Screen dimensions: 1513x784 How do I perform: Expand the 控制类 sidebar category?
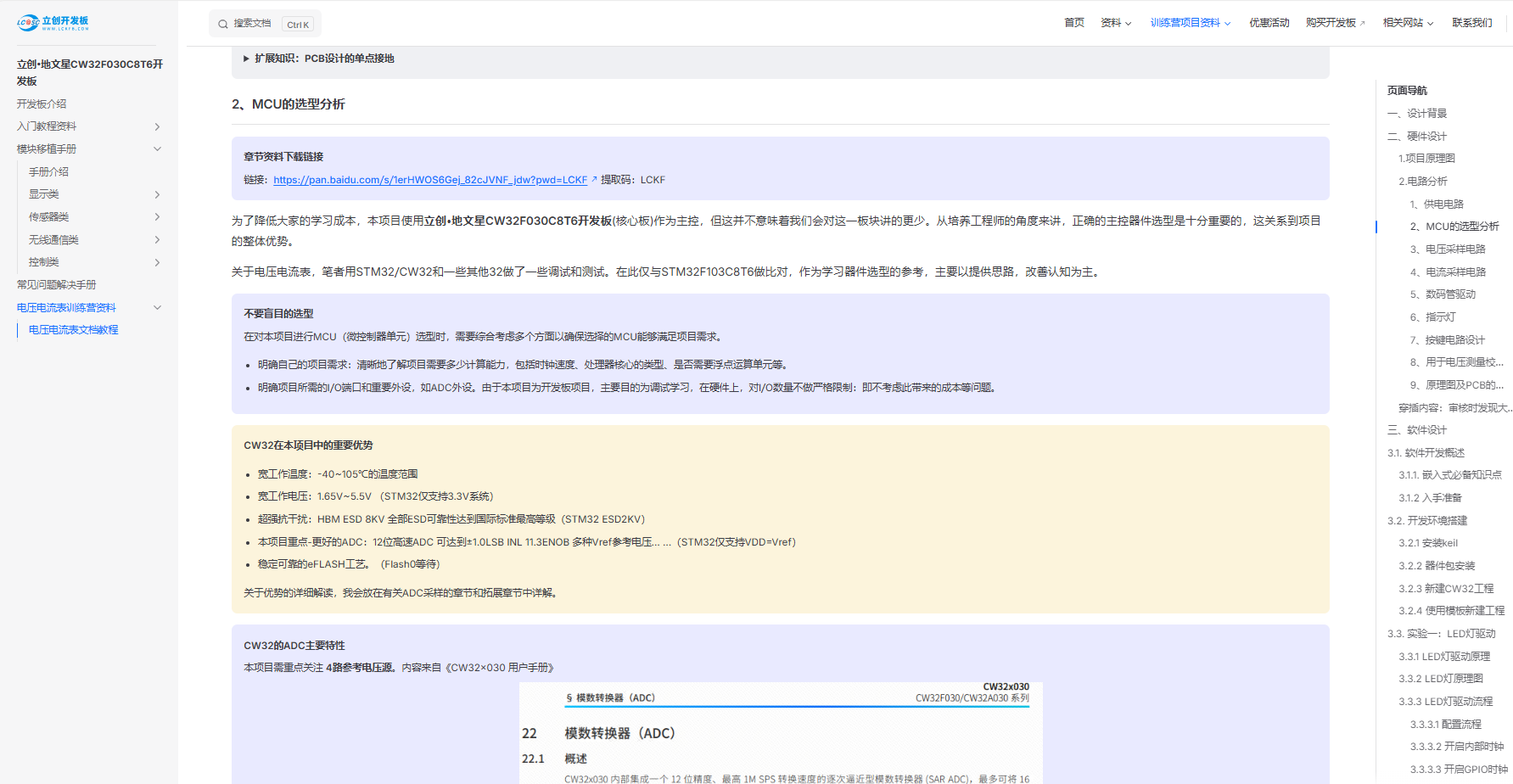click(x=157, y=262)
